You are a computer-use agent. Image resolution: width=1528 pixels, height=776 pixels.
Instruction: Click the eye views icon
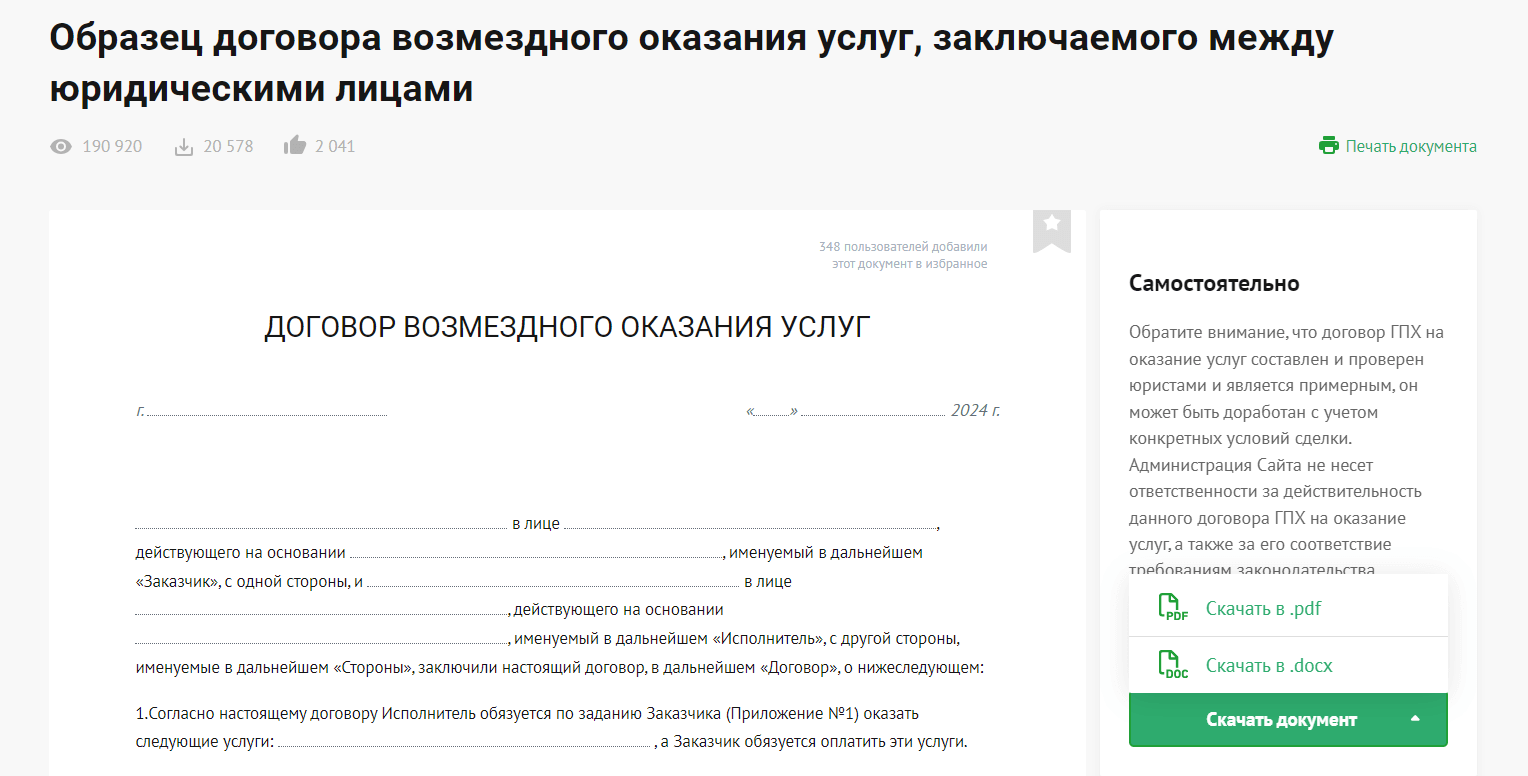[61, 147]
